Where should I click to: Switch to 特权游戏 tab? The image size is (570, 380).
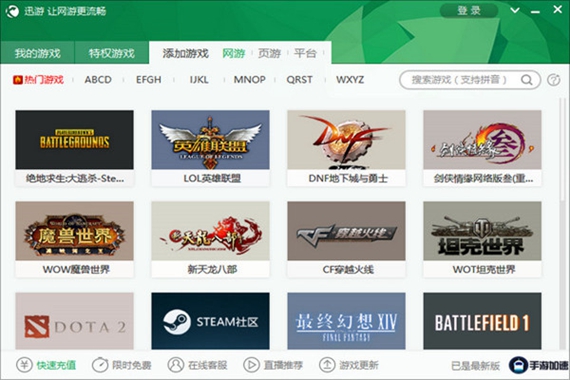pyautogui.click(x=112, y=53)
